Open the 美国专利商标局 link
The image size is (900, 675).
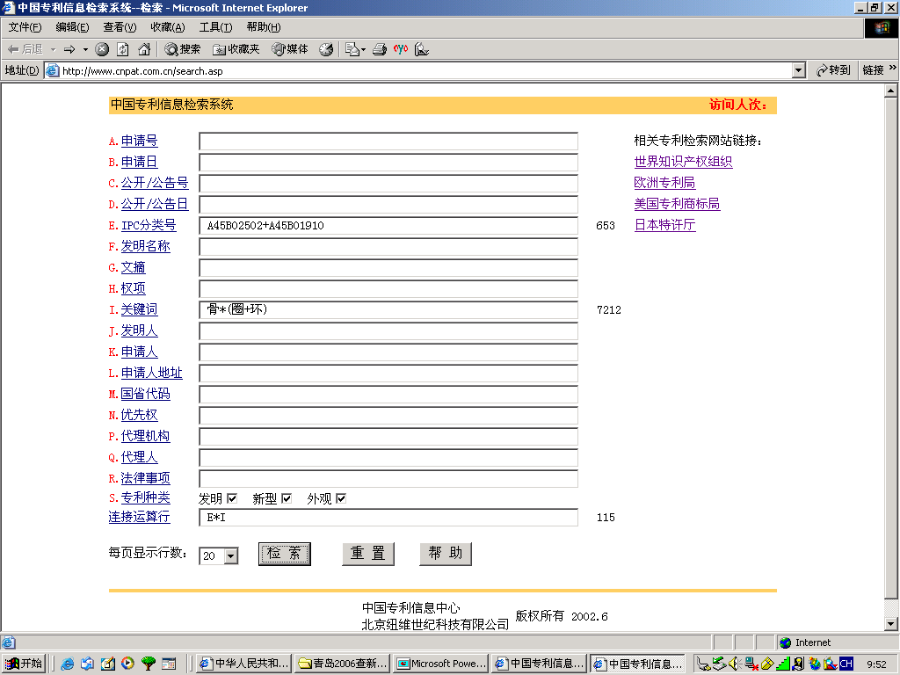[x=677, y=204]
